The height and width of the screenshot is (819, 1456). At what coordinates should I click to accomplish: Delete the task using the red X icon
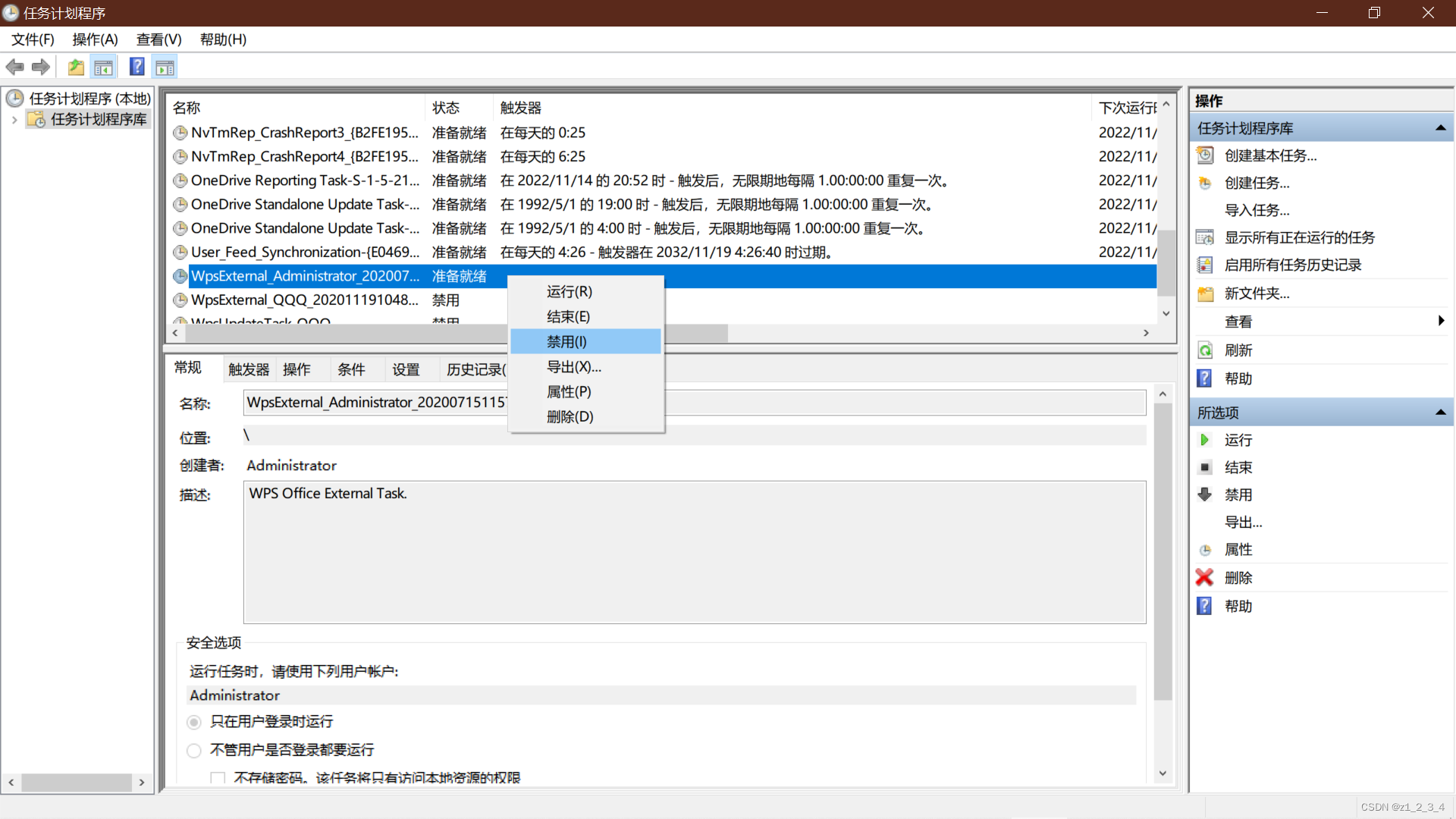(x=1205, y=577)
